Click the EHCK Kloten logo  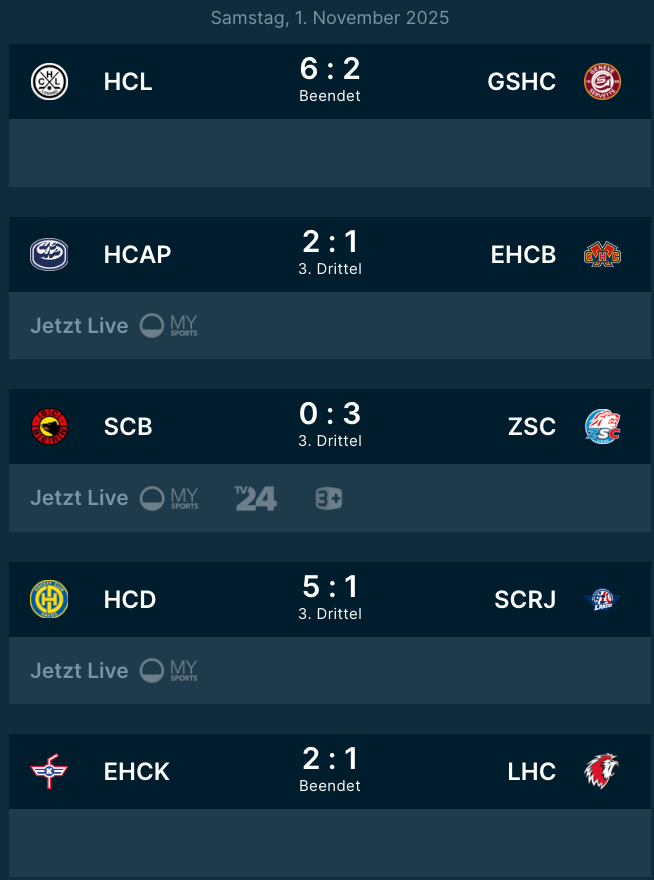point(49,771)
